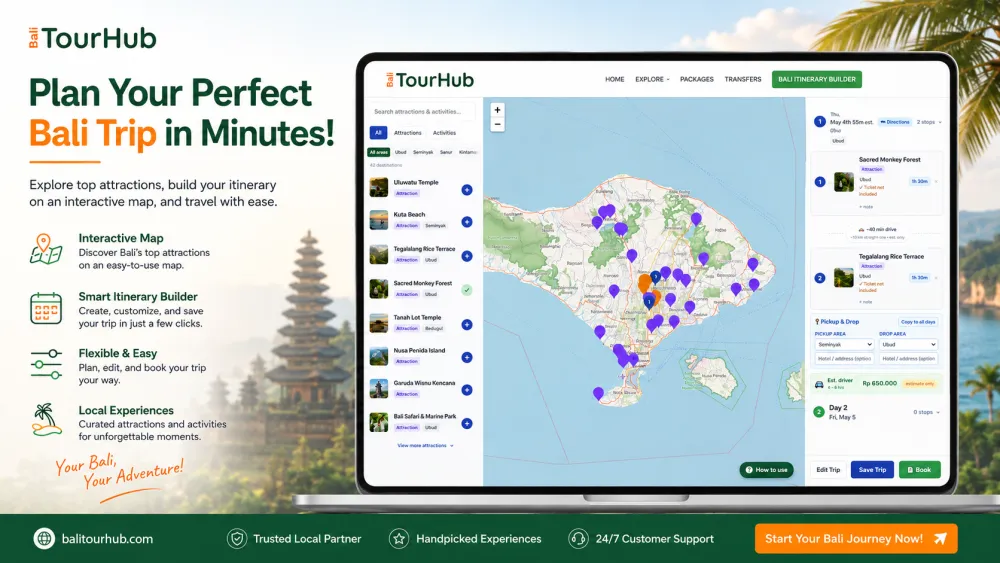The height and width of the screenshot is (563, 1000).
Task: Click the Local Experiences palm tree icon
Action: point(46,420)
